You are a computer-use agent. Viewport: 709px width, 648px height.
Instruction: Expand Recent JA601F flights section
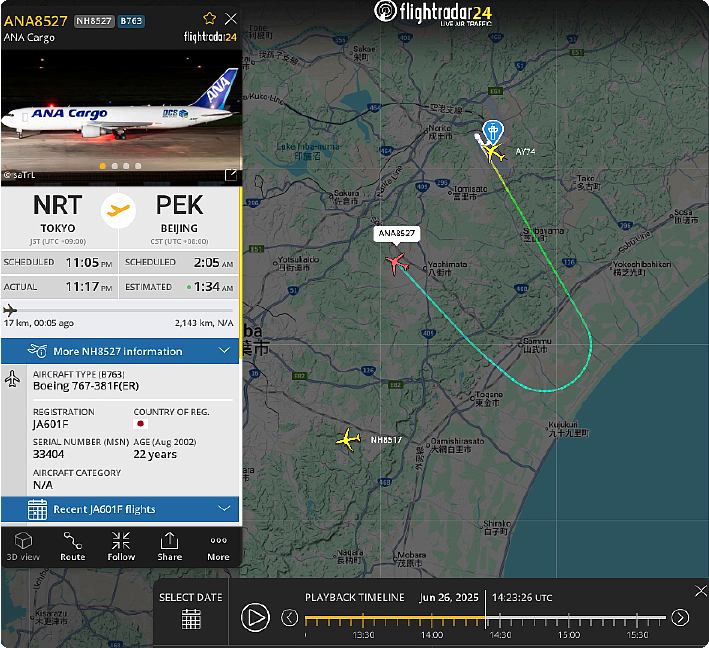(120, 510)
